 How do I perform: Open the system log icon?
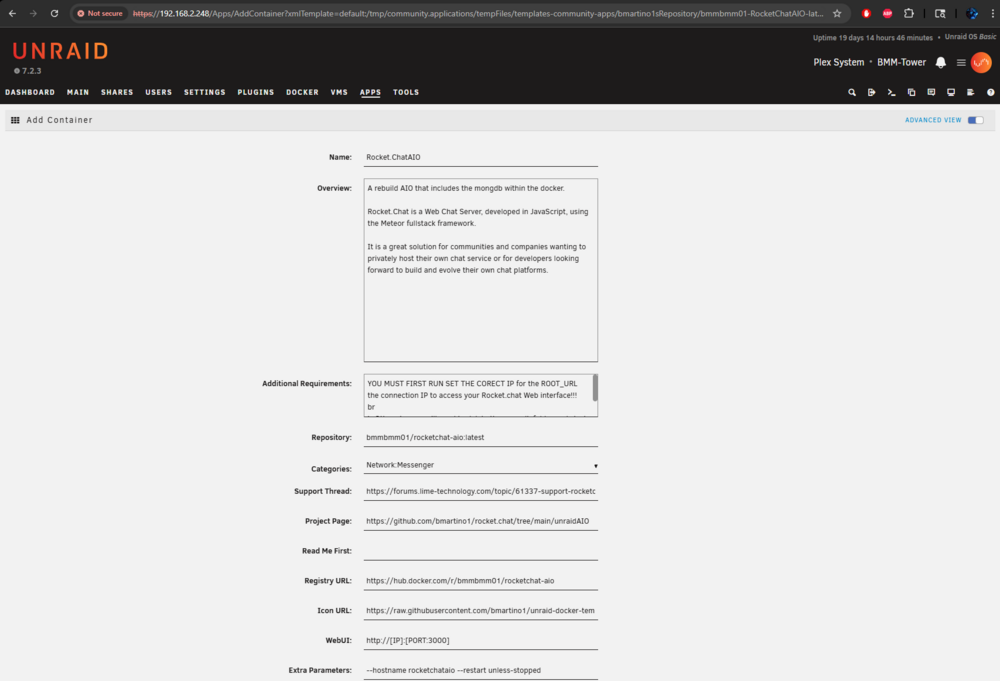[971, 92]
